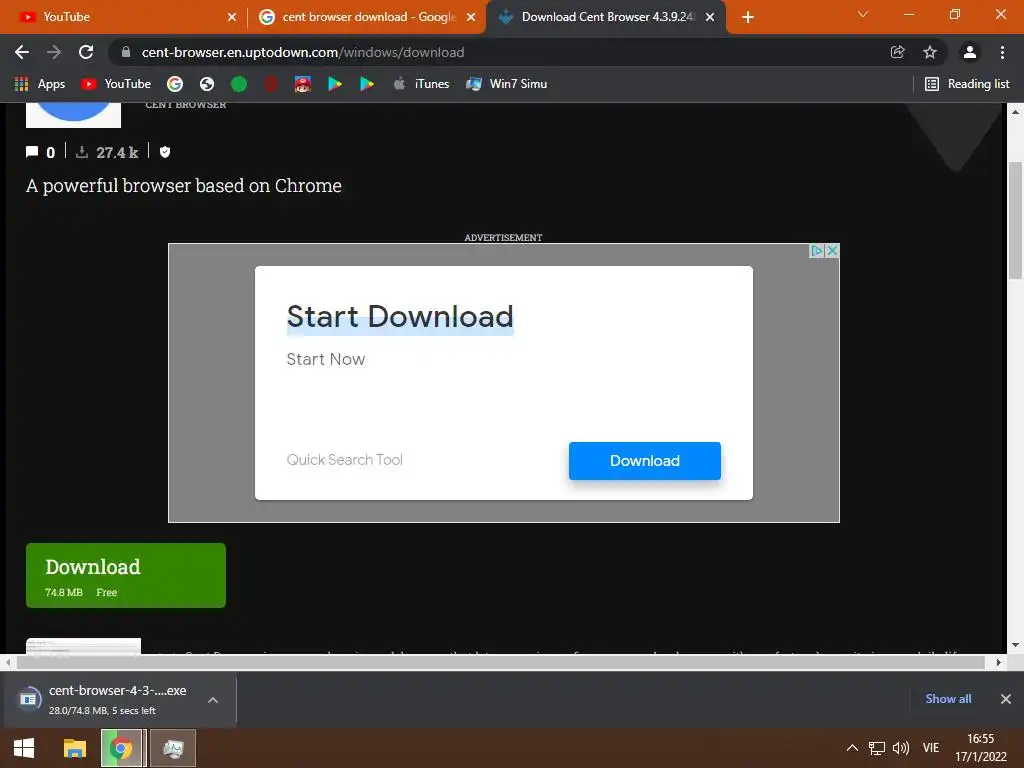Click the lock icon in address bar
Viewport: 1024px width, 768px height.
click(126, 52)
